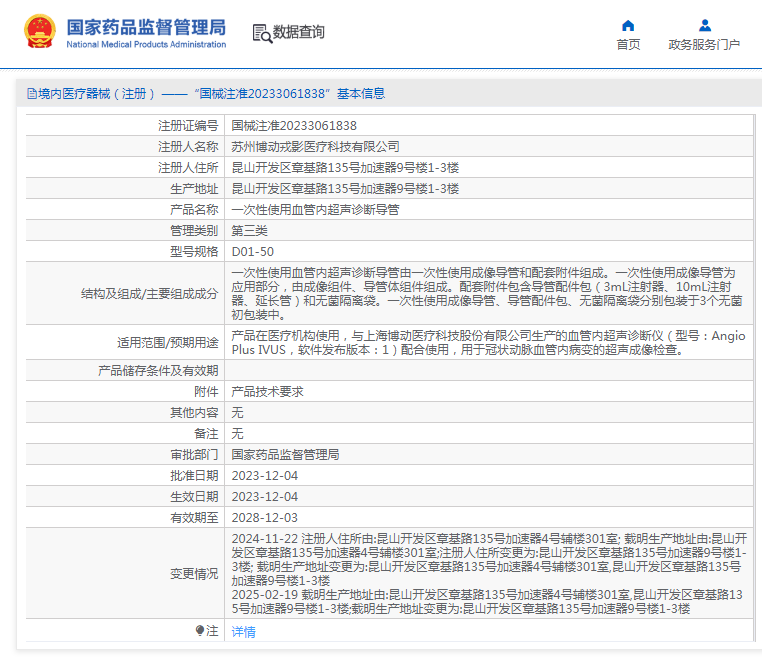Click the 生产地址 address value
The height and width of the screenshot is (657, 762).
(345, 189)
